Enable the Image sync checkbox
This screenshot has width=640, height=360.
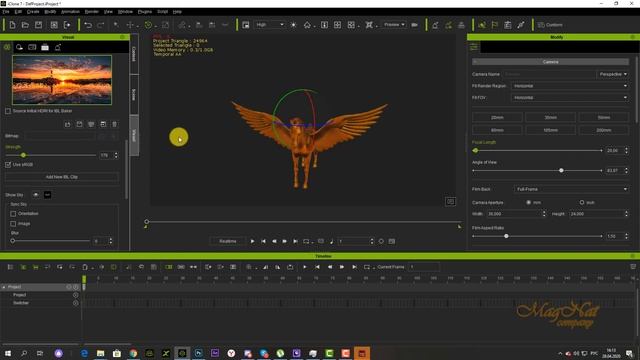pos(13,224)
